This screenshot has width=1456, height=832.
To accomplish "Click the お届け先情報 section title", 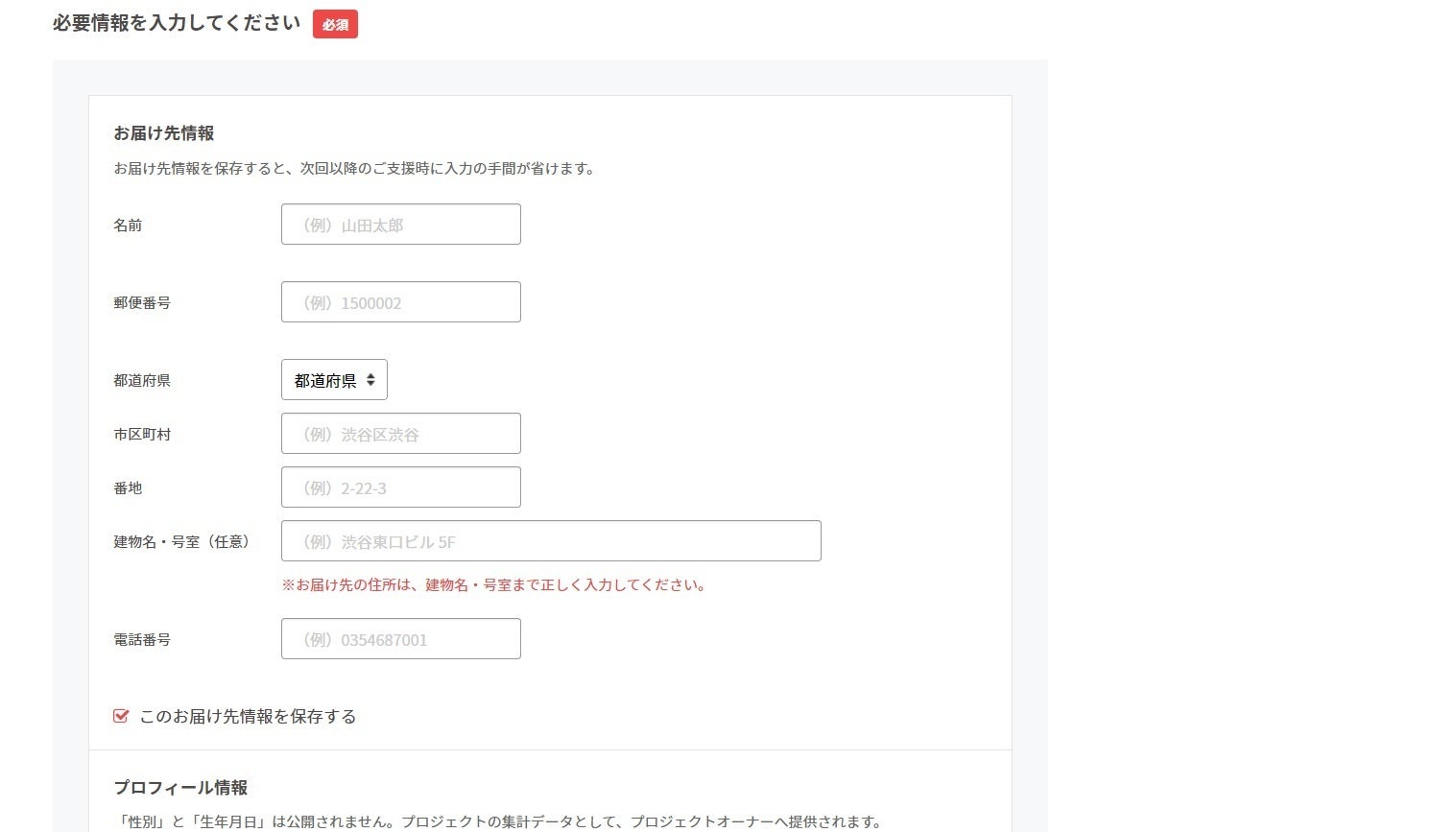I will point(164,133).
